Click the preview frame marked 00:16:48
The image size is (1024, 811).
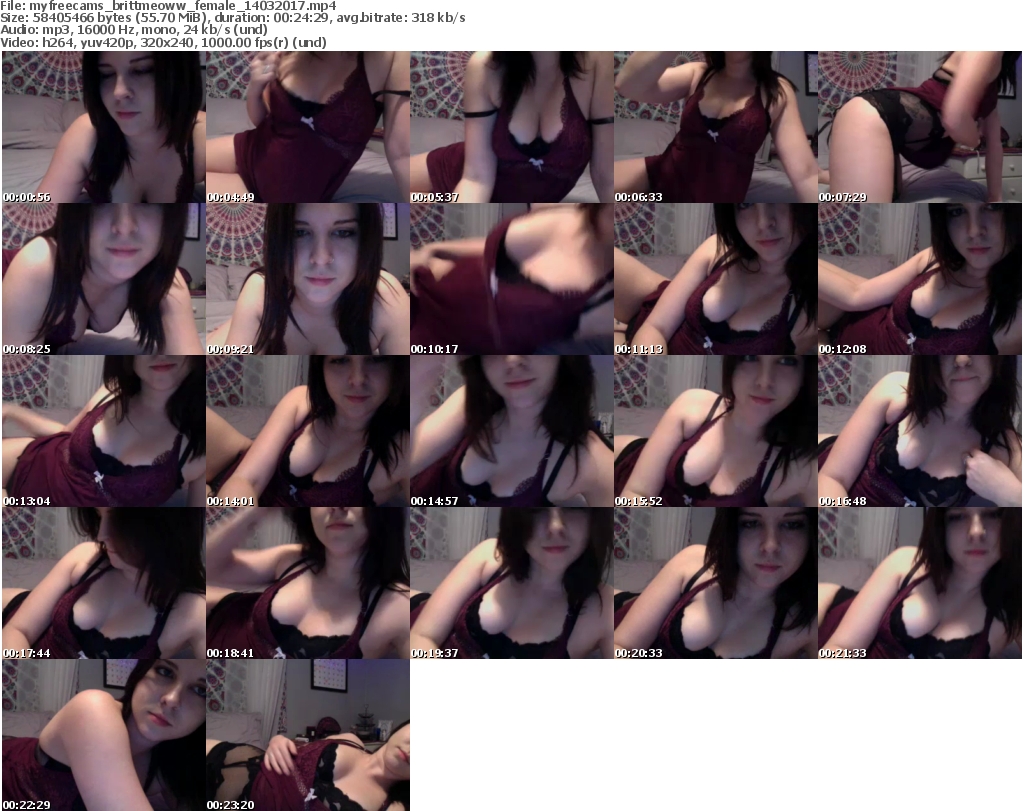point(920,431)
